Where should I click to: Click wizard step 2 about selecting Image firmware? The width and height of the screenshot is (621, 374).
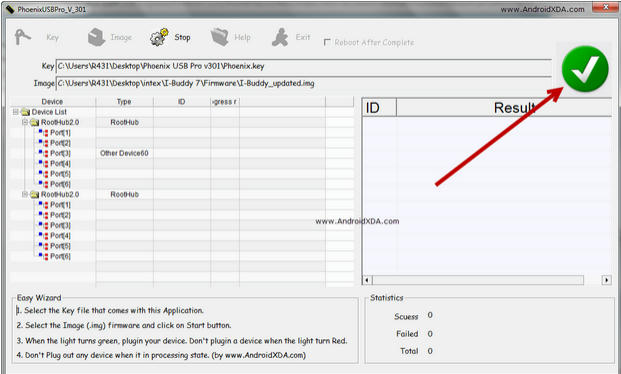click(x=124, y=325)
